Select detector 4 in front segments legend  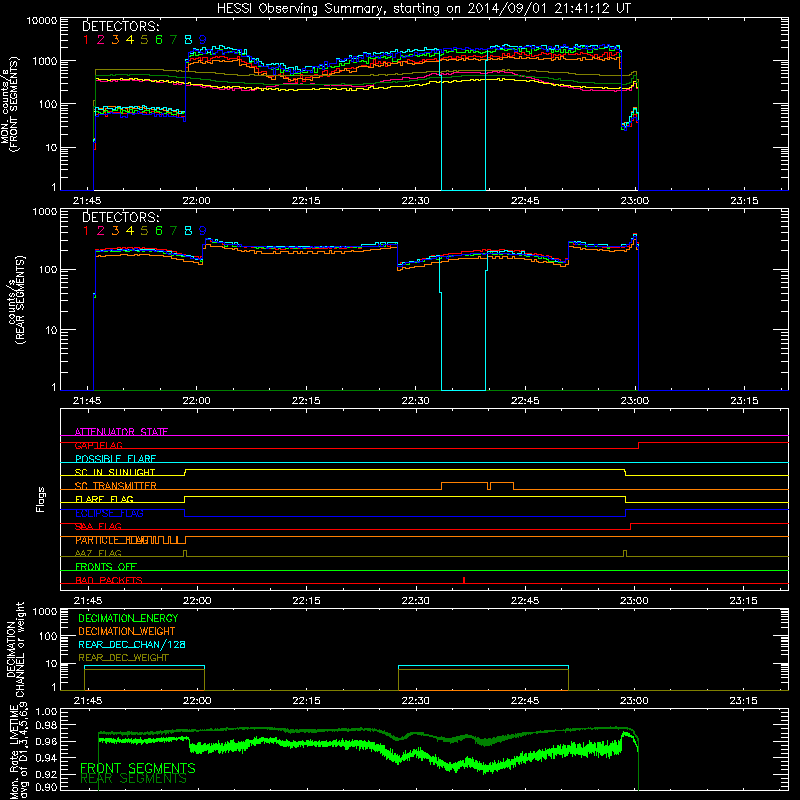130,40
